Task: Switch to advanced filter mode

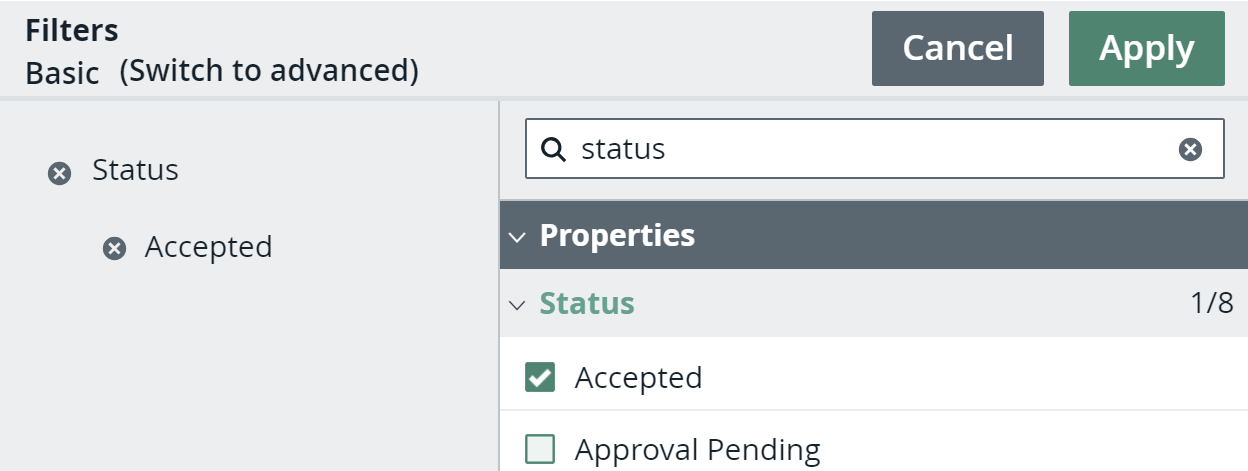Action: [x=268, y=71]
